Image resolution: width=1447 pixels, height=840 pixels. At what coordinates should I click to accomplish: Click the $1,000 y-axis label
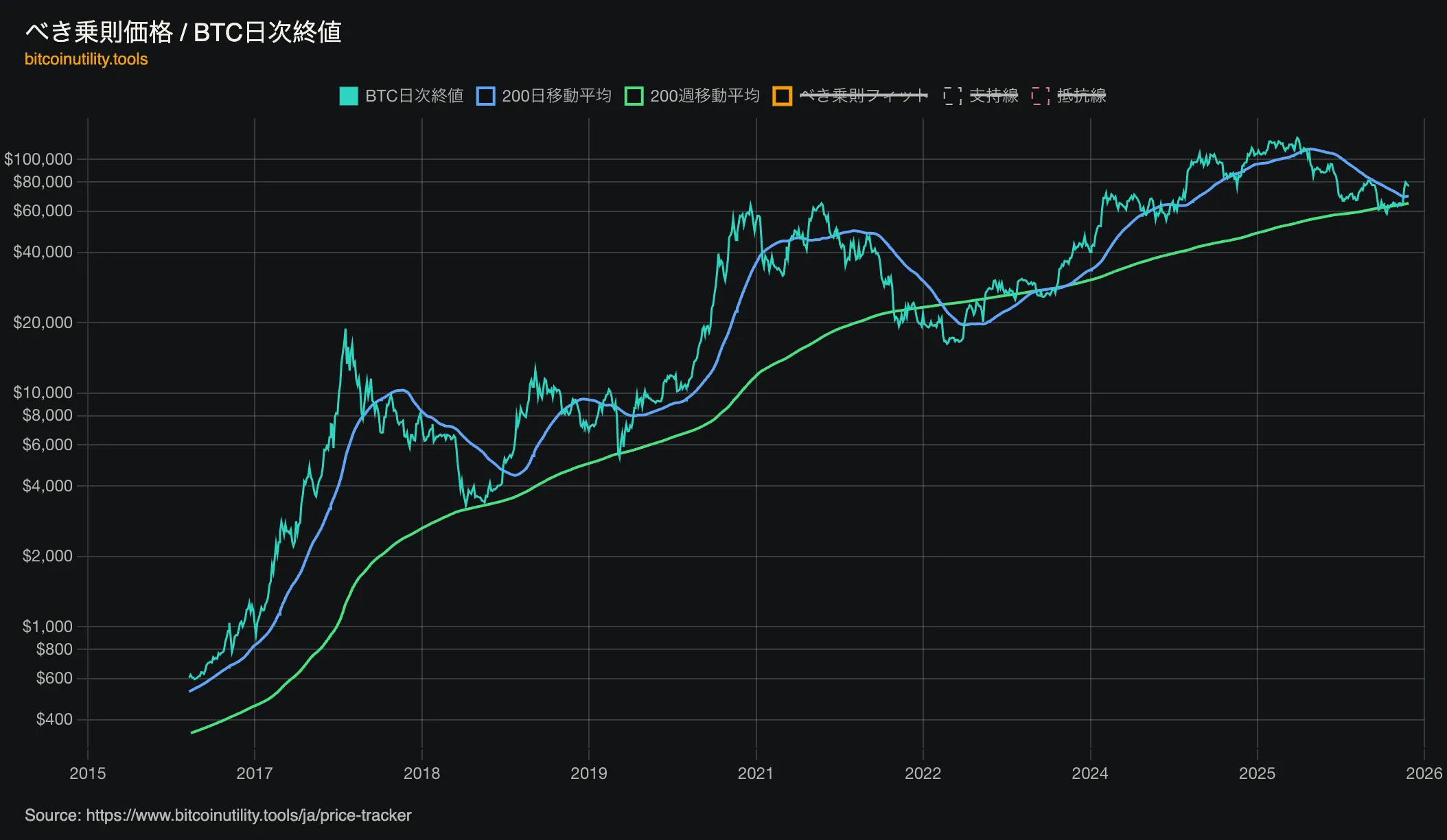(x=47, y=627)
